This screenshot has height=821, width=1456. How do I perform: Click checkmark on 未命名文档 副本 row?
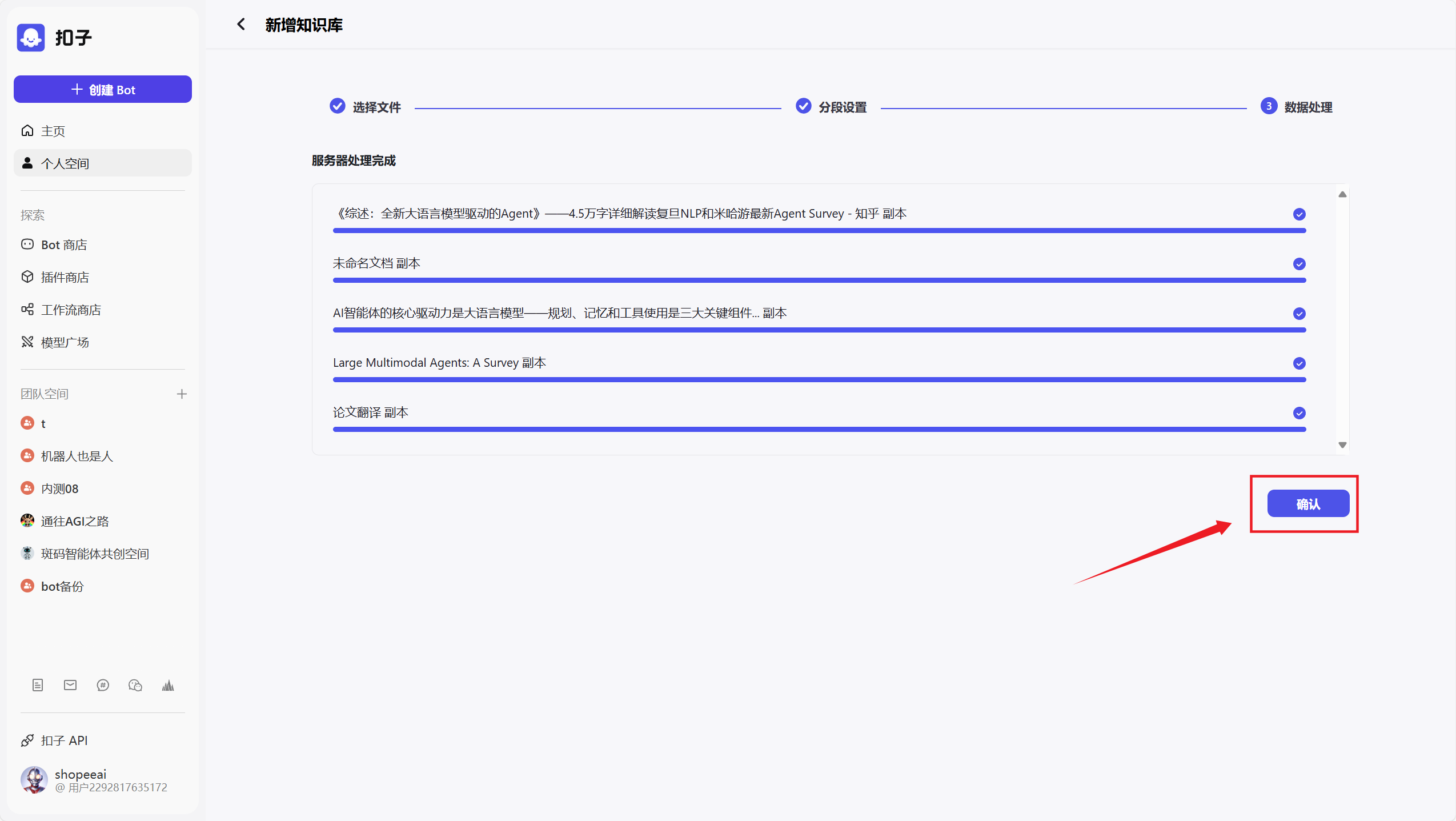1299,264
